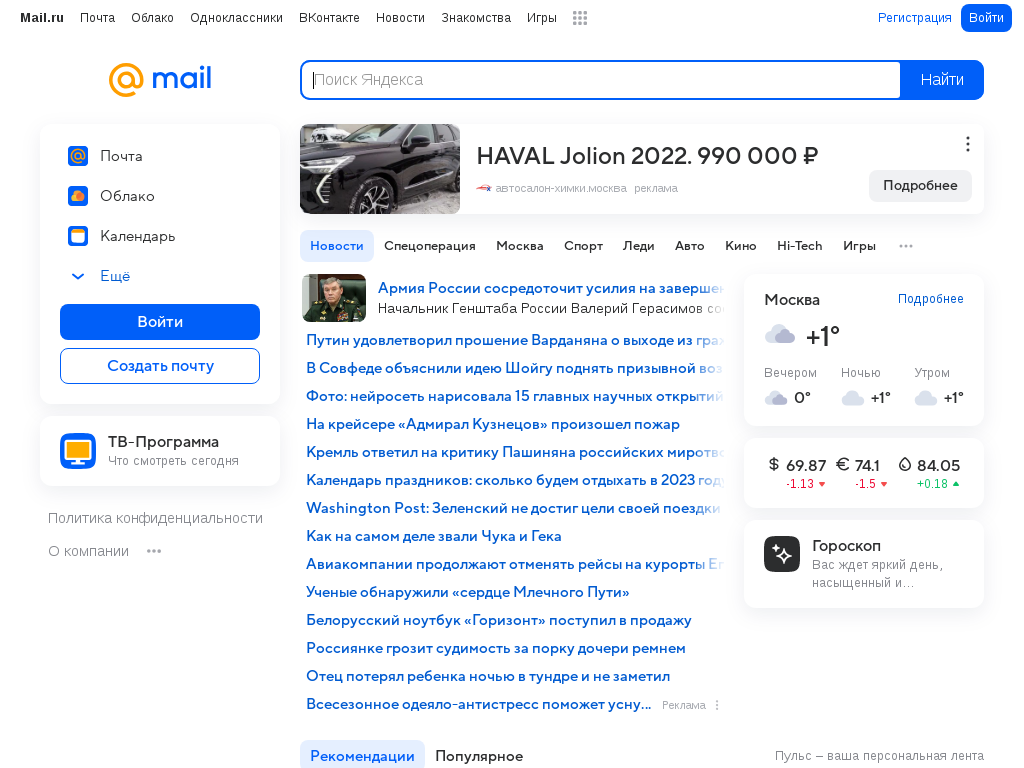
Task: Click the Создать почту button
Action: 160,366
